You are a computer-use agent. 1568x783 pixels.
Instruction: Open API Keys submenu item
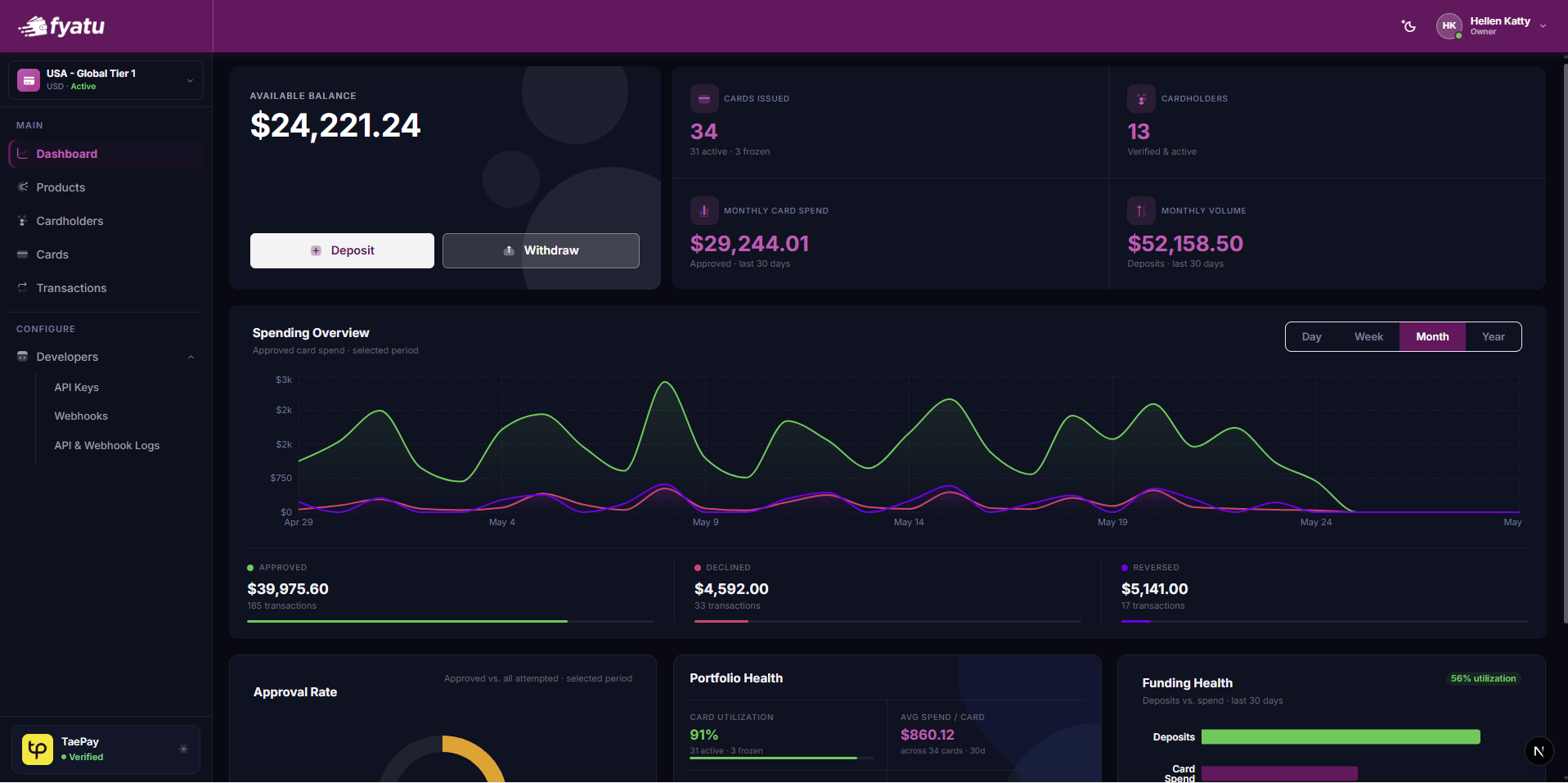coord(76,387)
